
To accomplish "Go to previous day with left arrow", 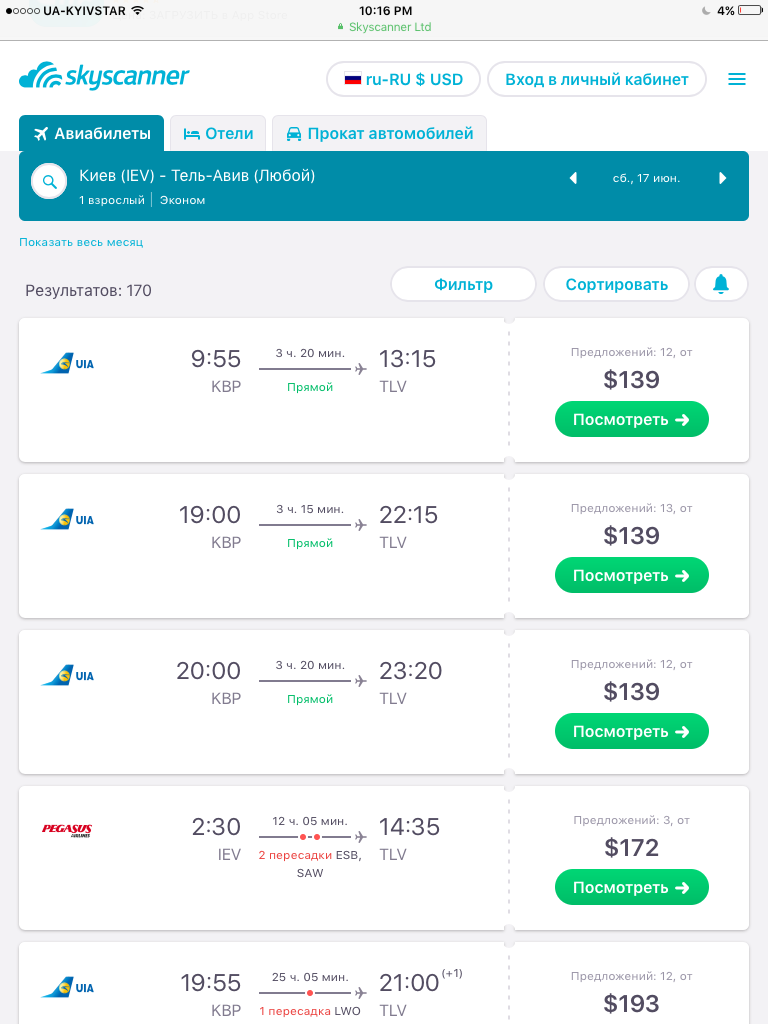I will click(573, 178).
